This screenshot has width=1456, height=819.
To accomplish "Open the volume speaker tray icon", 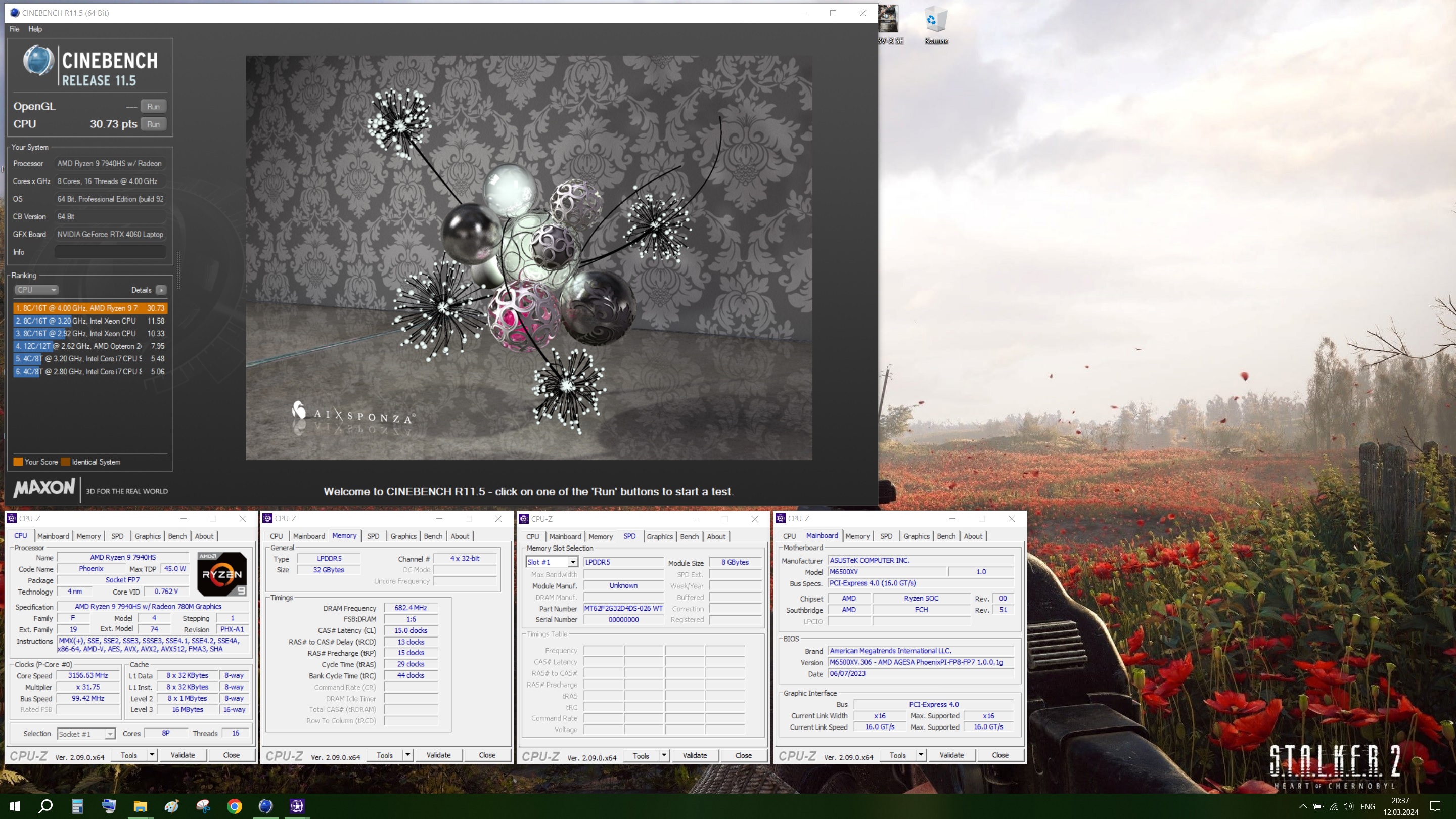I will (1349, 806).
